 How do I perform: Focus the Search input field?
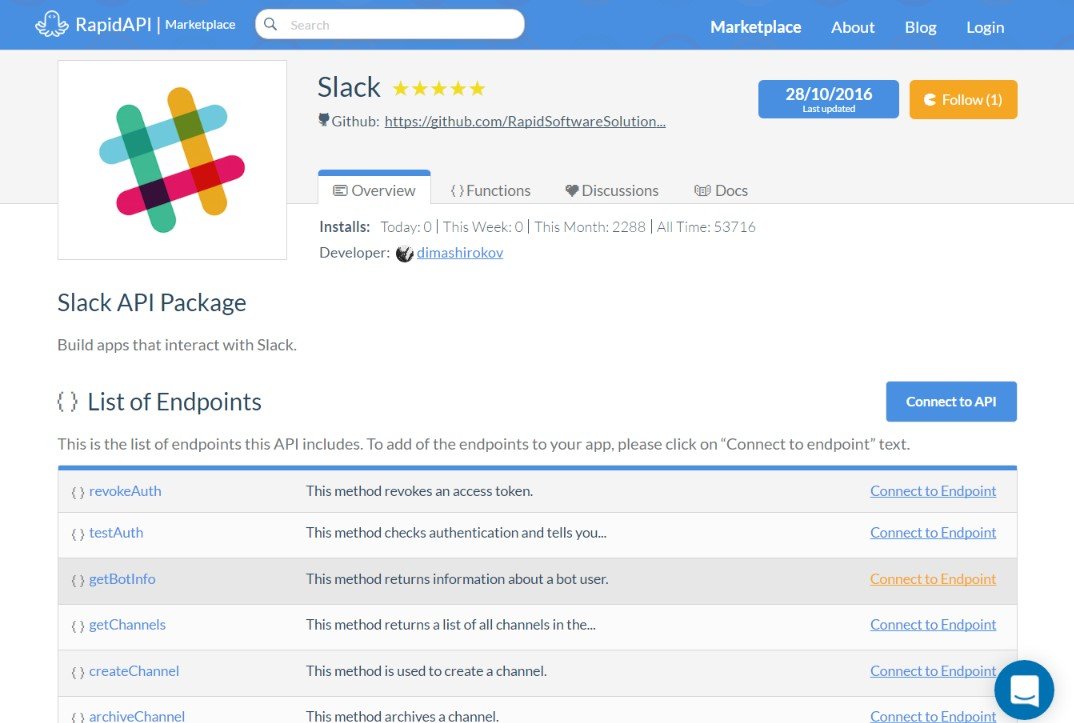point(390,25)
